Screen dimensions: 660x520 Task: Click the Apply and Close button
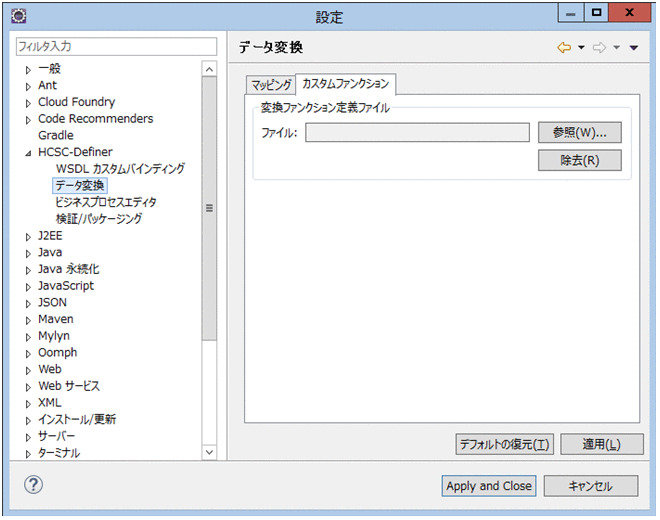(489, 486)
